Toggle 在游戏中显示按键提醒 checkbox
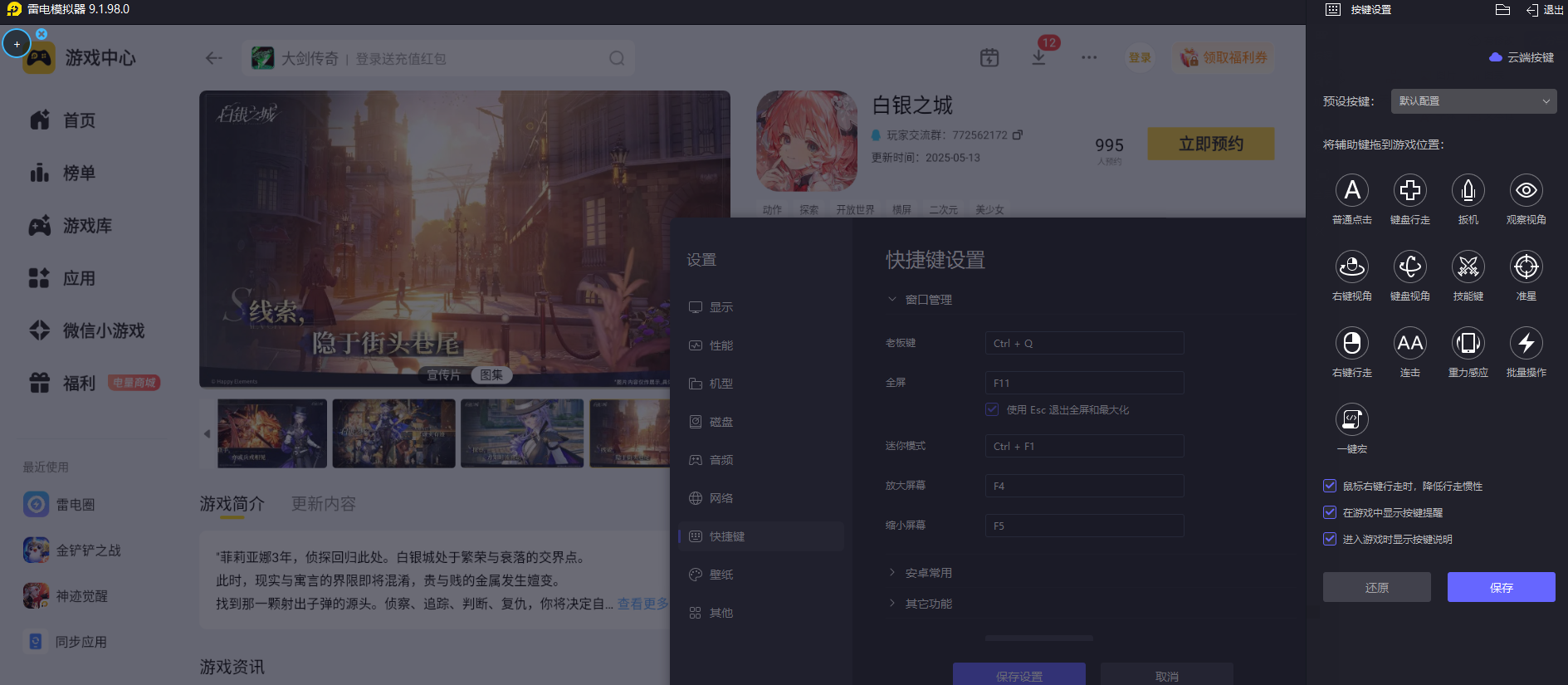Screen dimensions: 1568x685 (x=1330, y=512)
